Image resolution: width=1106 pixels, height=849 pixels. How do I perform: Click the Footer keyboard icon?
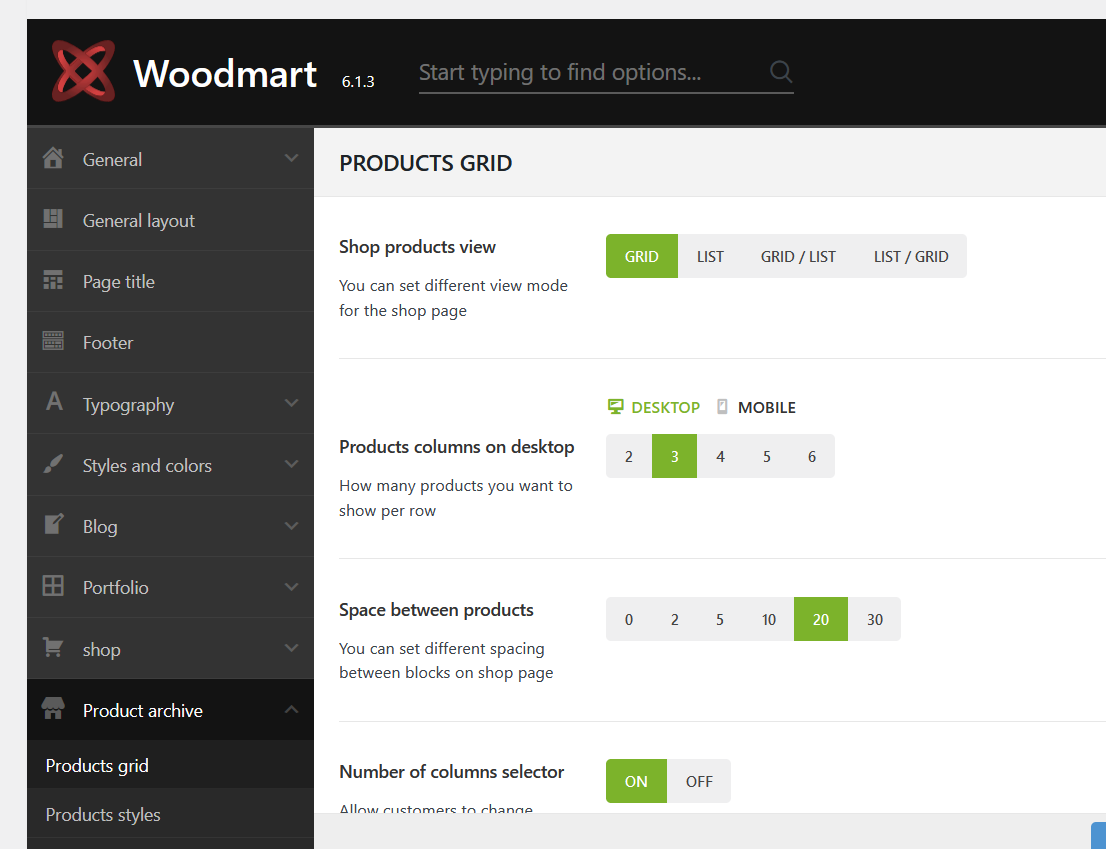click(x=53, y=342)
